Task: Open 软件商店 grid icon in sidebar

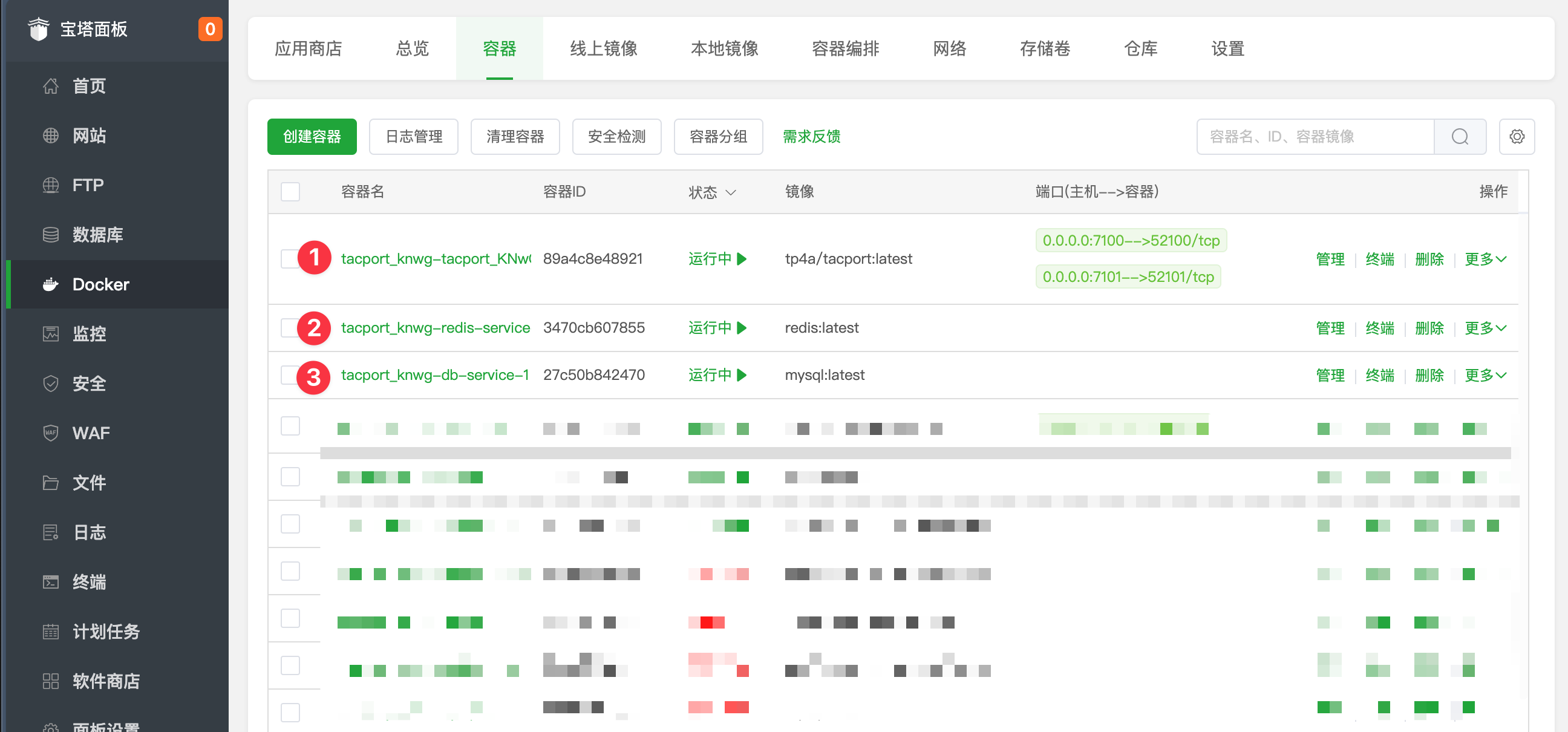Action: click(51, 682)
